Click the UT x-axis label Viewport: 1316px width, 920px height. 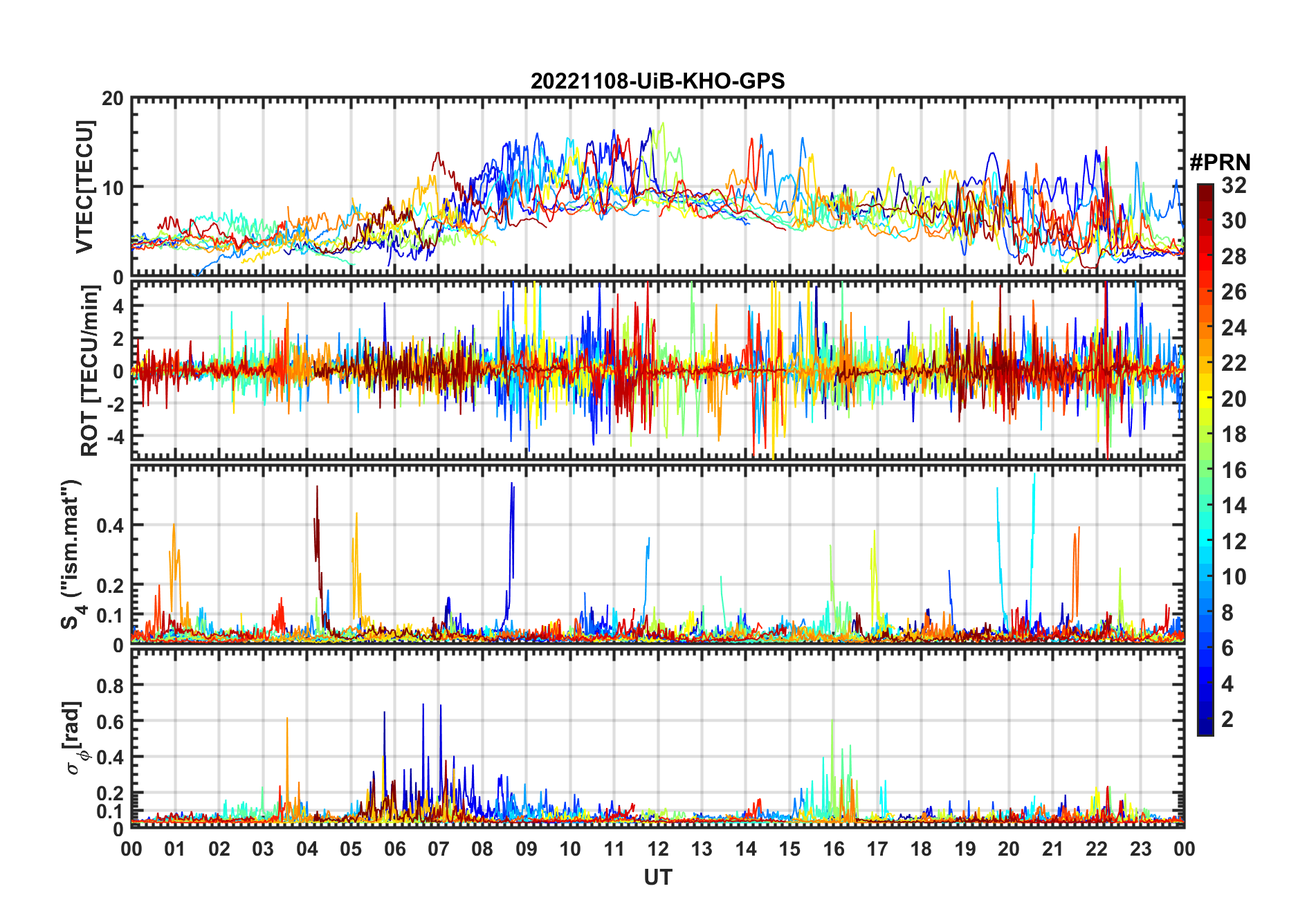(657, 878)
